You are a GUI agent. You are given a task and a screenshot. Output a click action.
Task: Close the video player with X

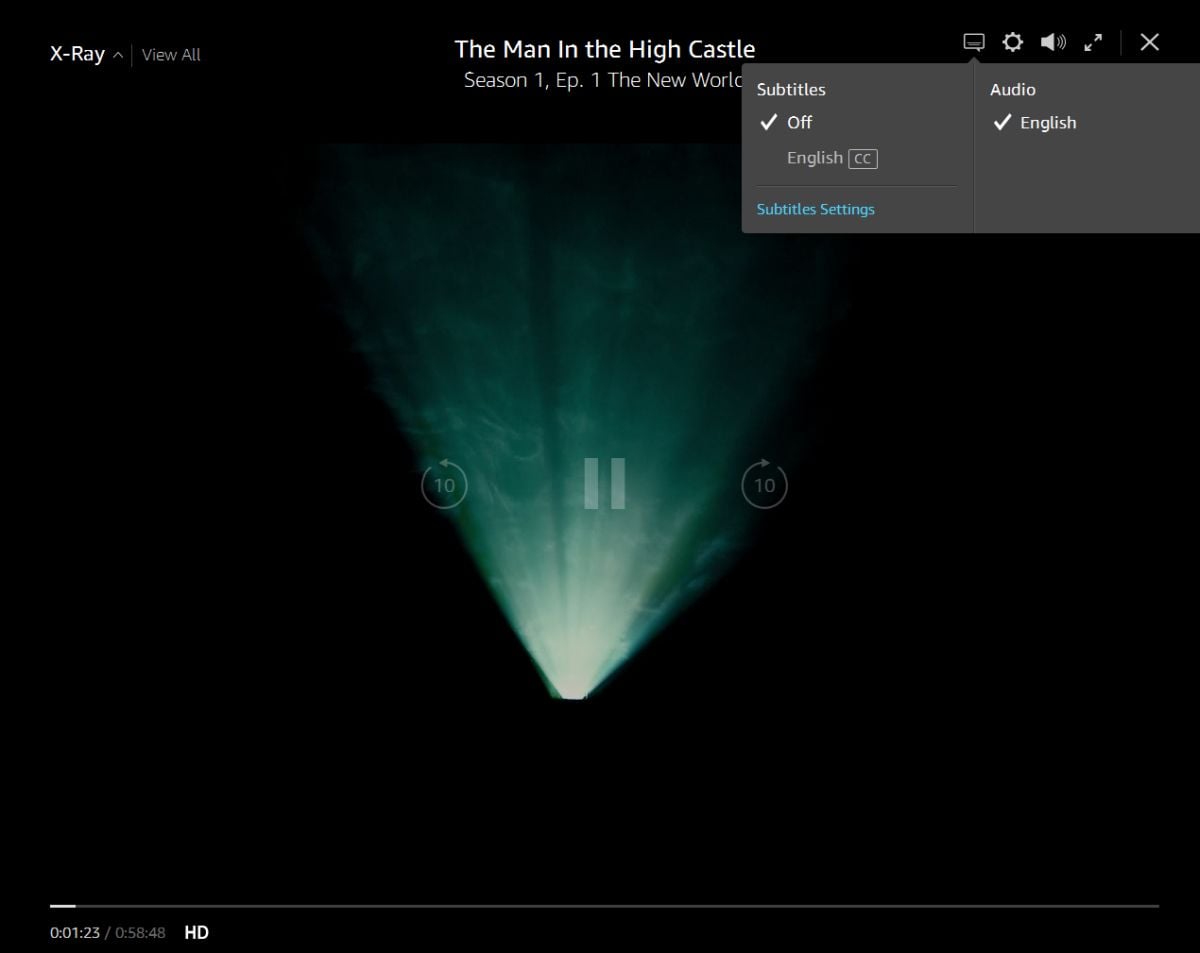[1150, 42]
